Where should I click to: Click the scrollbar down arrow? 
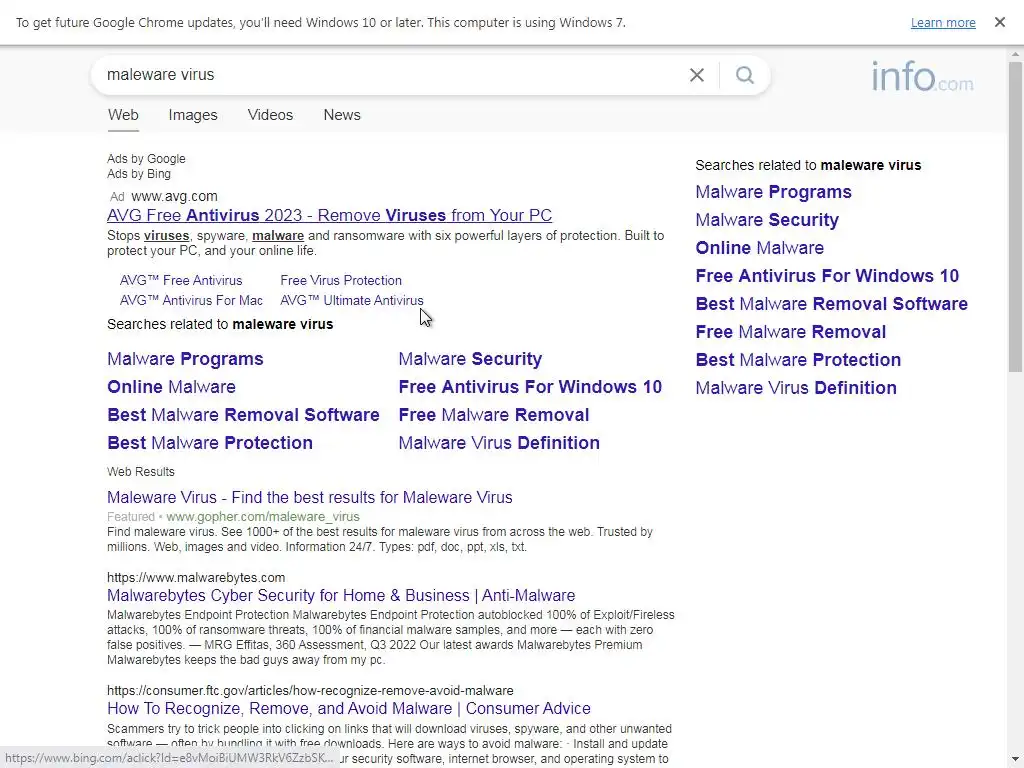tap(1016, 761)
